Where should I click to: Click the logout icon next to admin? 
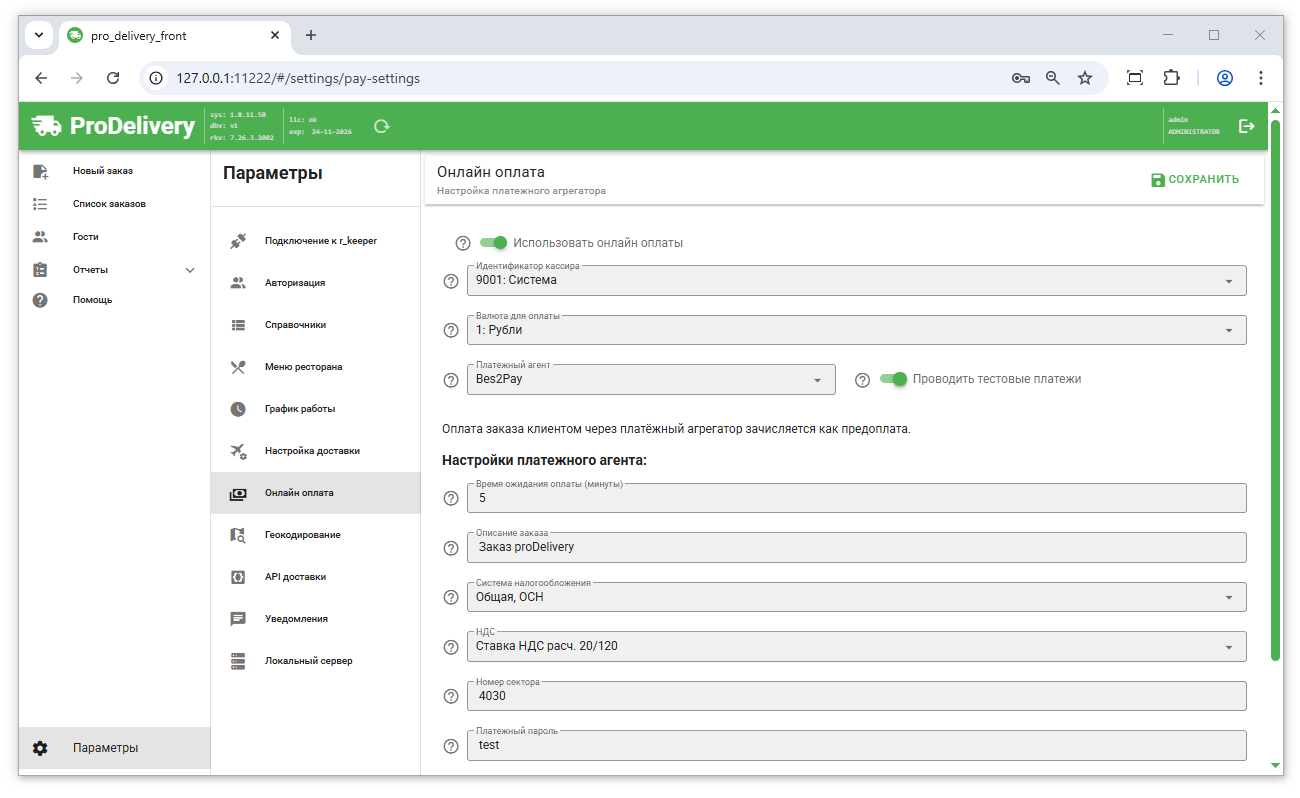point(1246,126)
